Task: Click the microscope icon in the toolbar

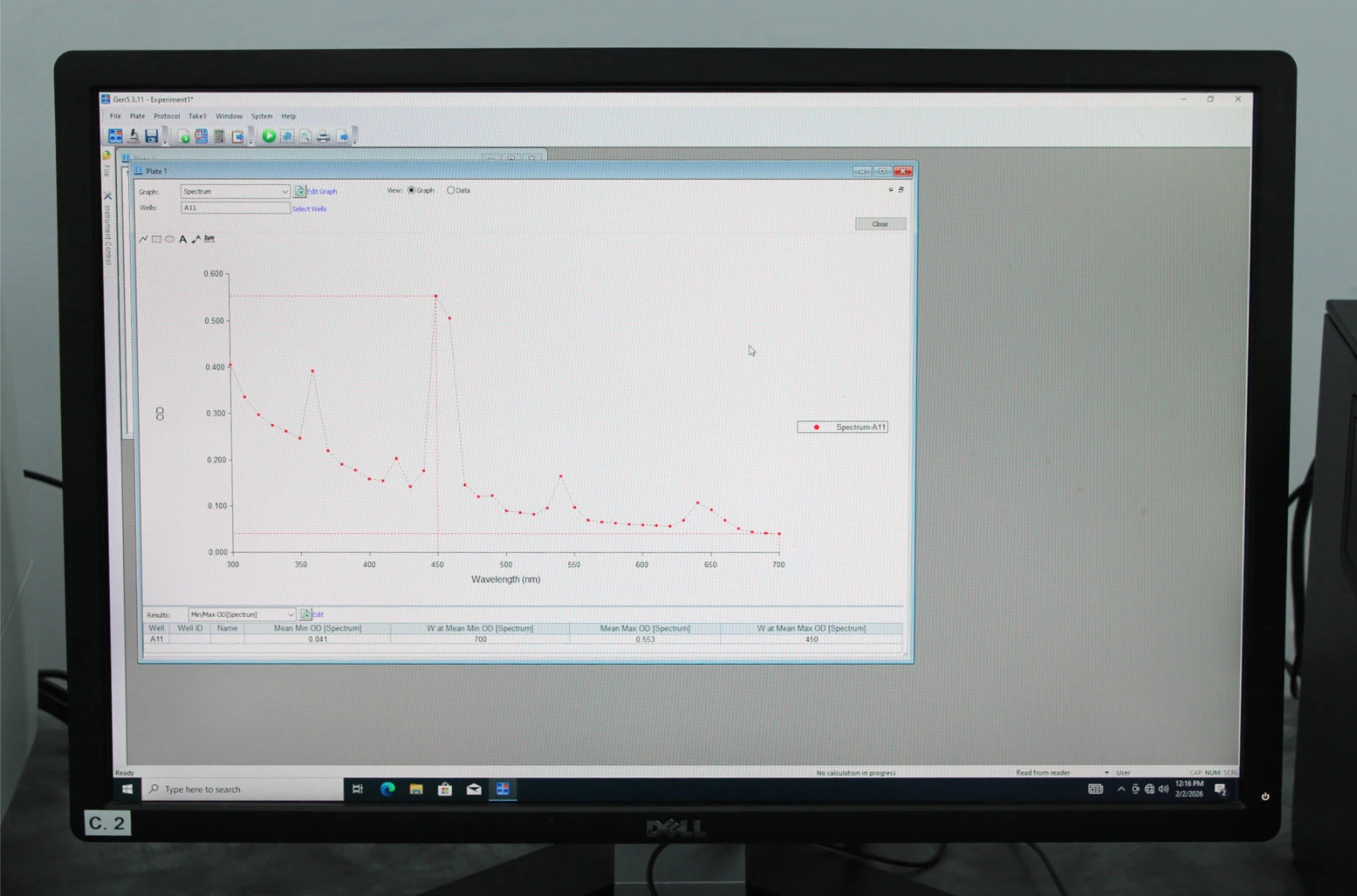Action: tap(133, 136)
